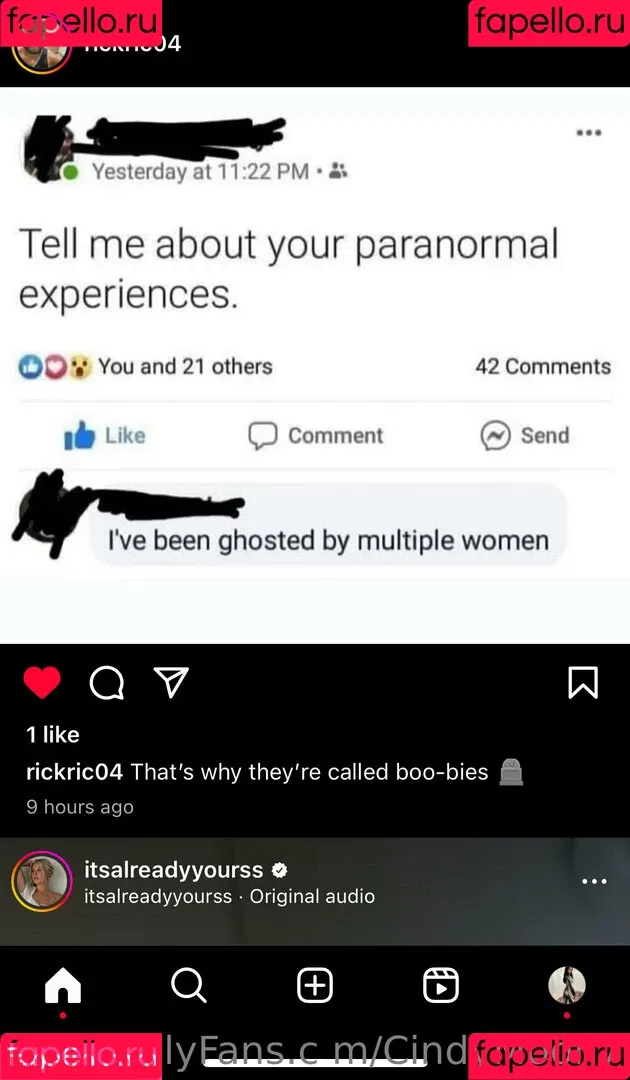This screenshot has width=630, height=1080.
Task: Click the thumbs-up Like button
Action: click(x=105, y=435)
